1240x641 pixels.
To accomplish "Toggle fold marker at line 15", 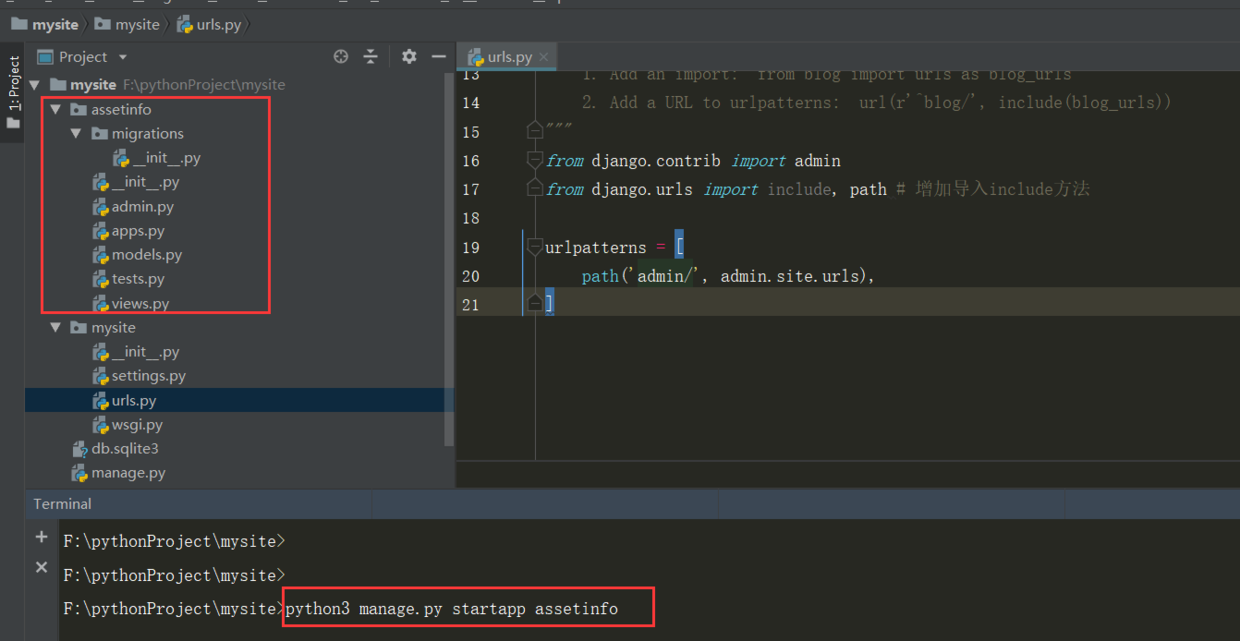I will tap(535, 131).
